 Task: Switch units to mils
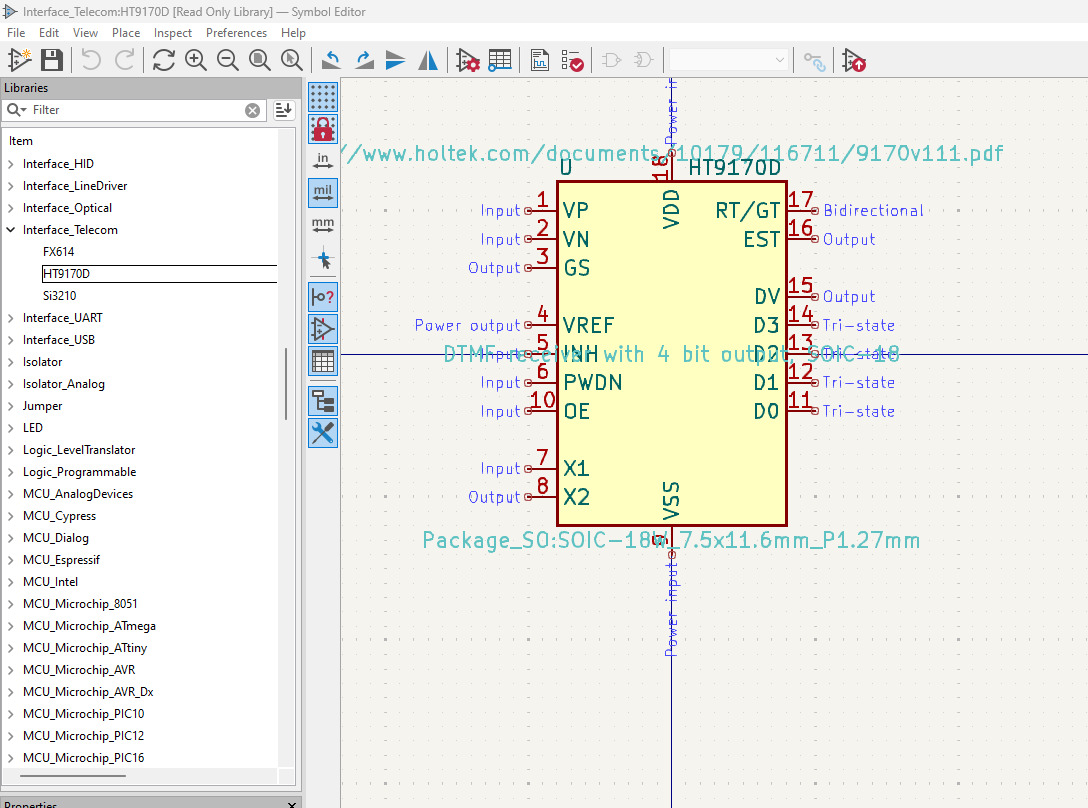click(323, 193)
